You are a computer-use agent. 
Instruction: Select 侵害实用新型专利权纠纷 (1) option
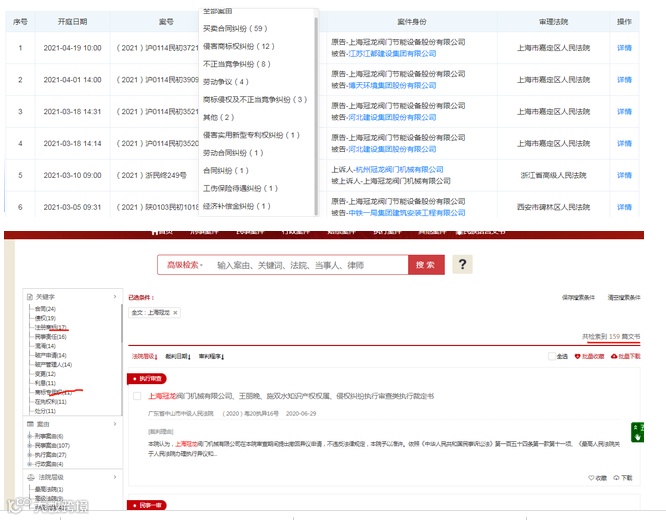(251, 135)
